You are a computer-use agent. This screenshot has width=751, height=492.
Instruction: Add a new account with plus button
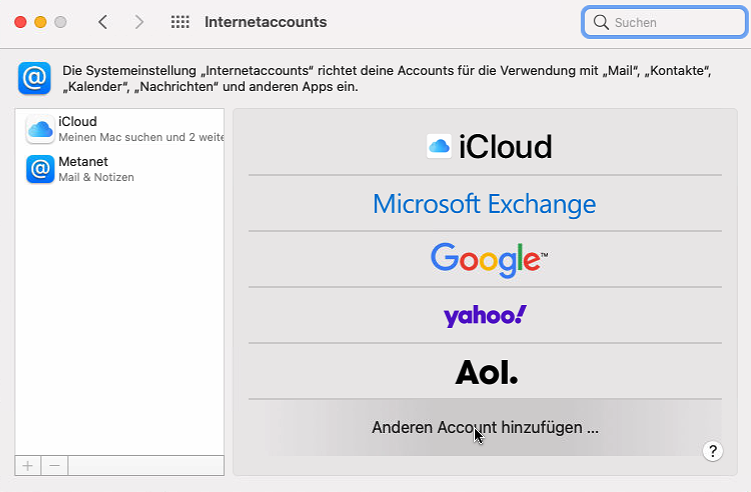pyautogui.click(x=27, y=465)
